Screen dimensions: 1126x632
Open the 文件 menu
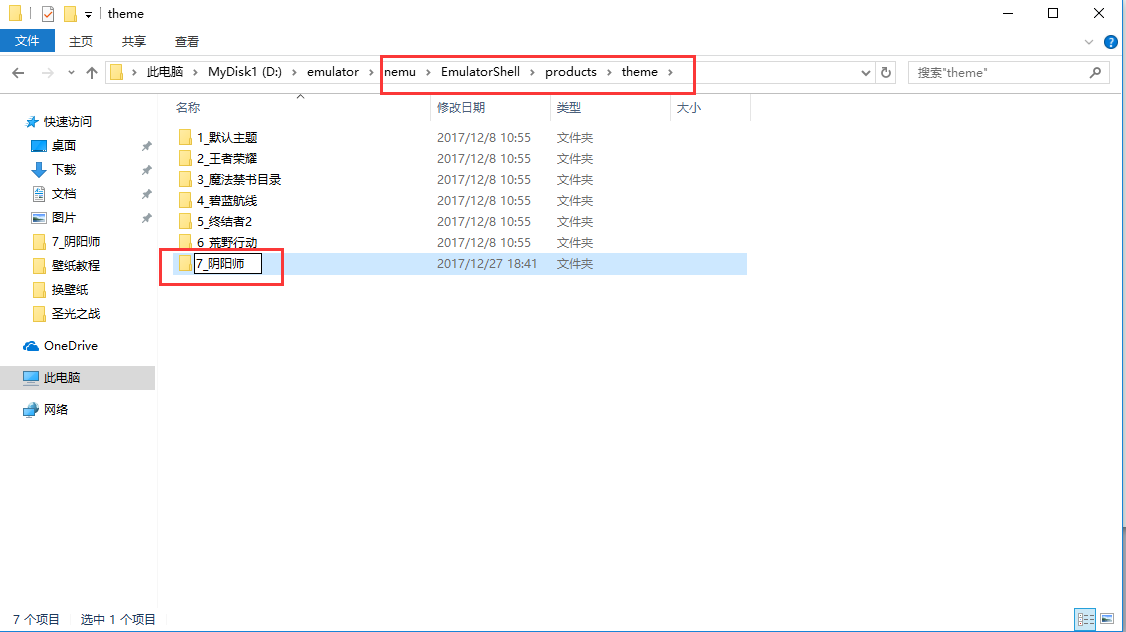tap(27, 41)
